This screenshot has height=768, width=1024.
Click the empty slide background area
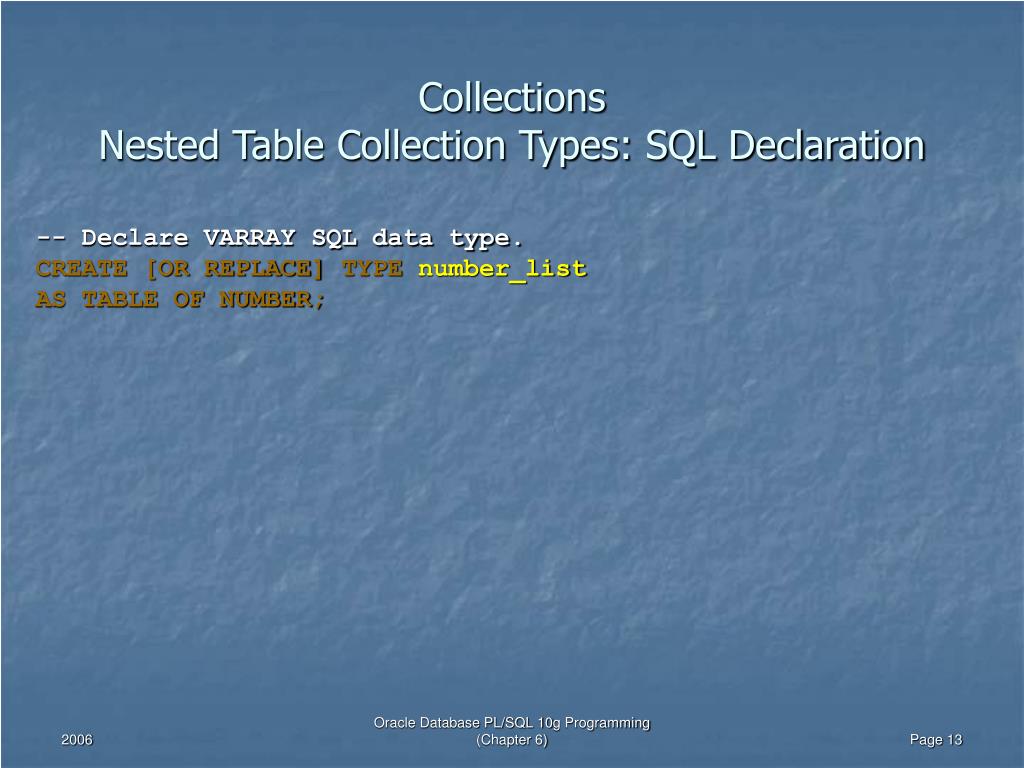pyautogui.click(x=512, y=480)
